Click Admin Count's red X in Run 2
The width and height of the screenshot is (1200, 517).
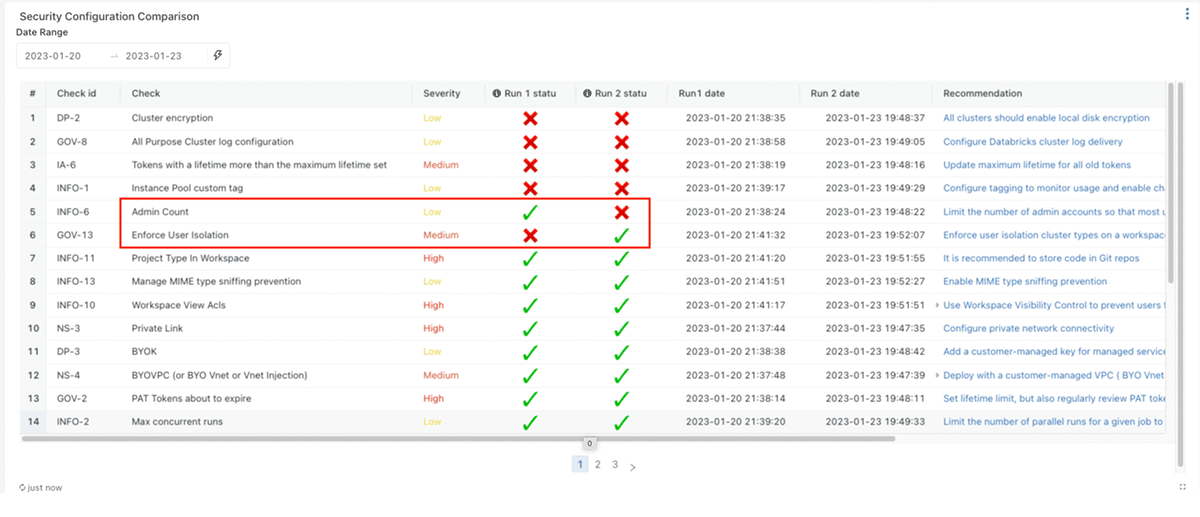coord(621,212)
